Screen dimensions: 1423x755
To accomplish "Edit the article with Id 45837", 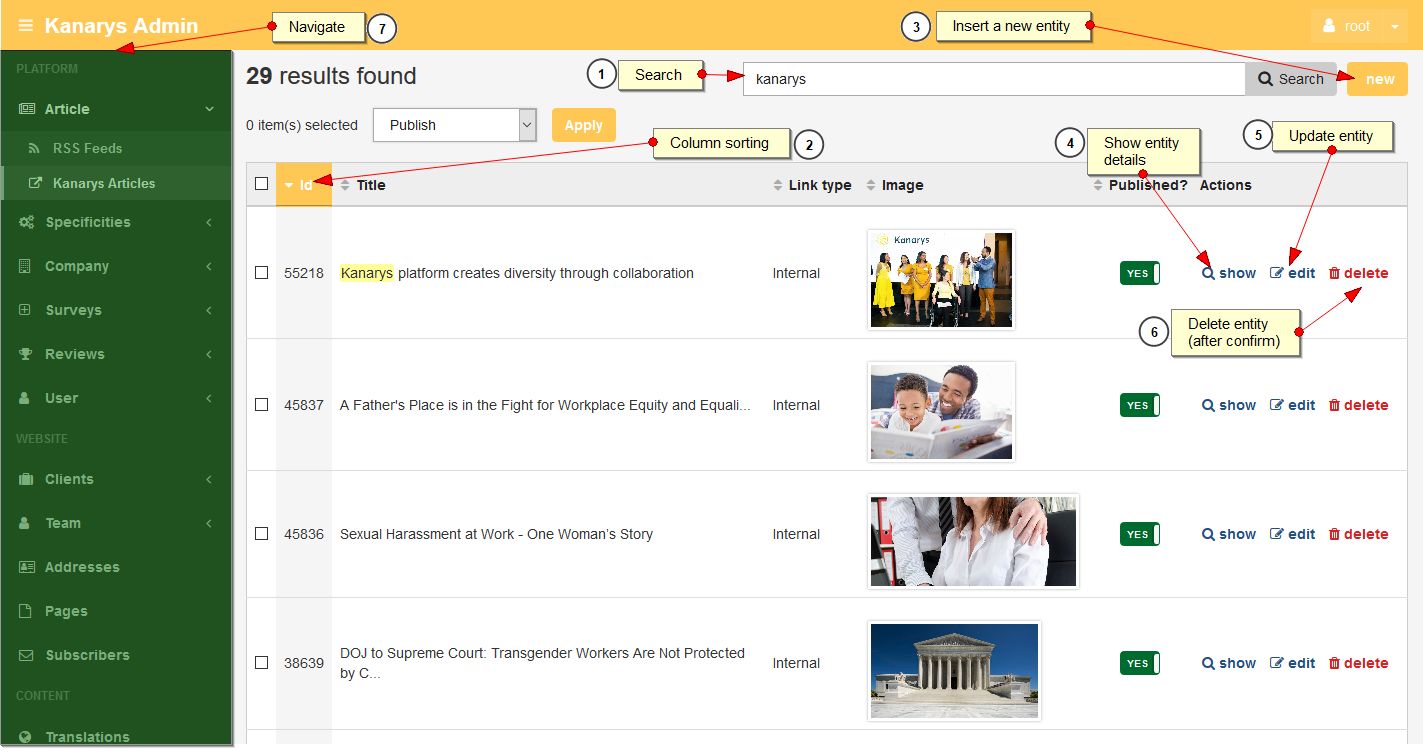I will click(x=1293, y=405).
